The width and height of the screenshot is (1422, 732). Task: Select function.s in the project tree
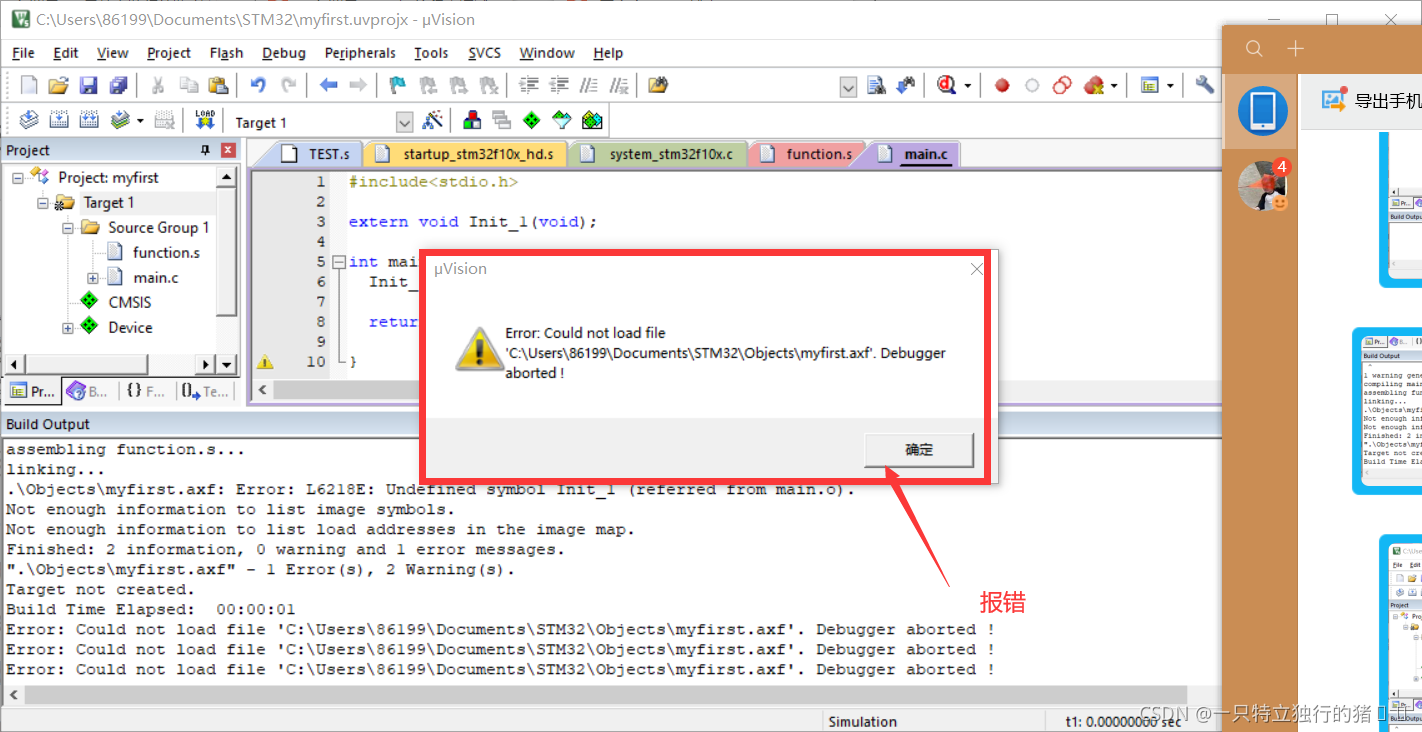pyautogui.click(x=166, y=252)
